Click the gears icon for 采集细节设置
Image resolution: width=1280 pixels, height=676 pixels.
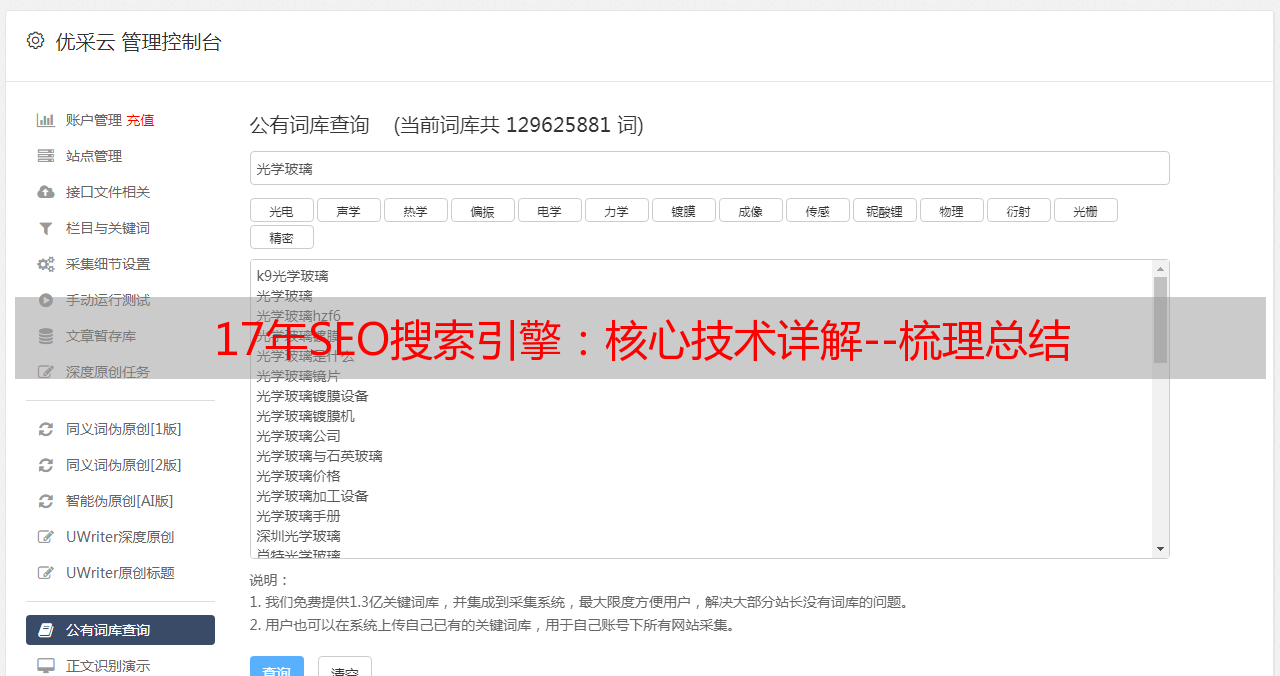[46, 264]
